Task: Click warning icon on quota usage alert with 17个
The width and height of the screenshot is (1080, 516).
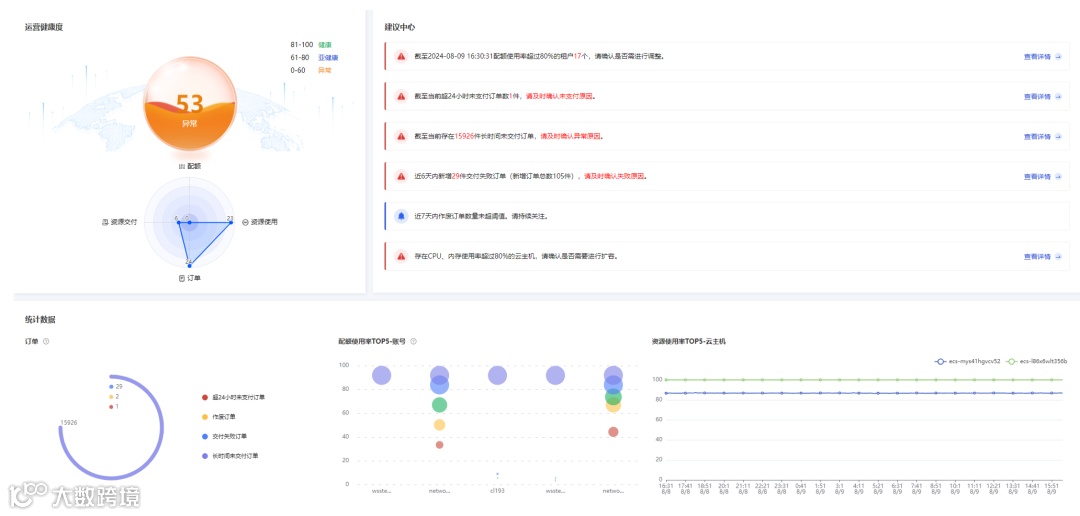Action: click(401, 56)
